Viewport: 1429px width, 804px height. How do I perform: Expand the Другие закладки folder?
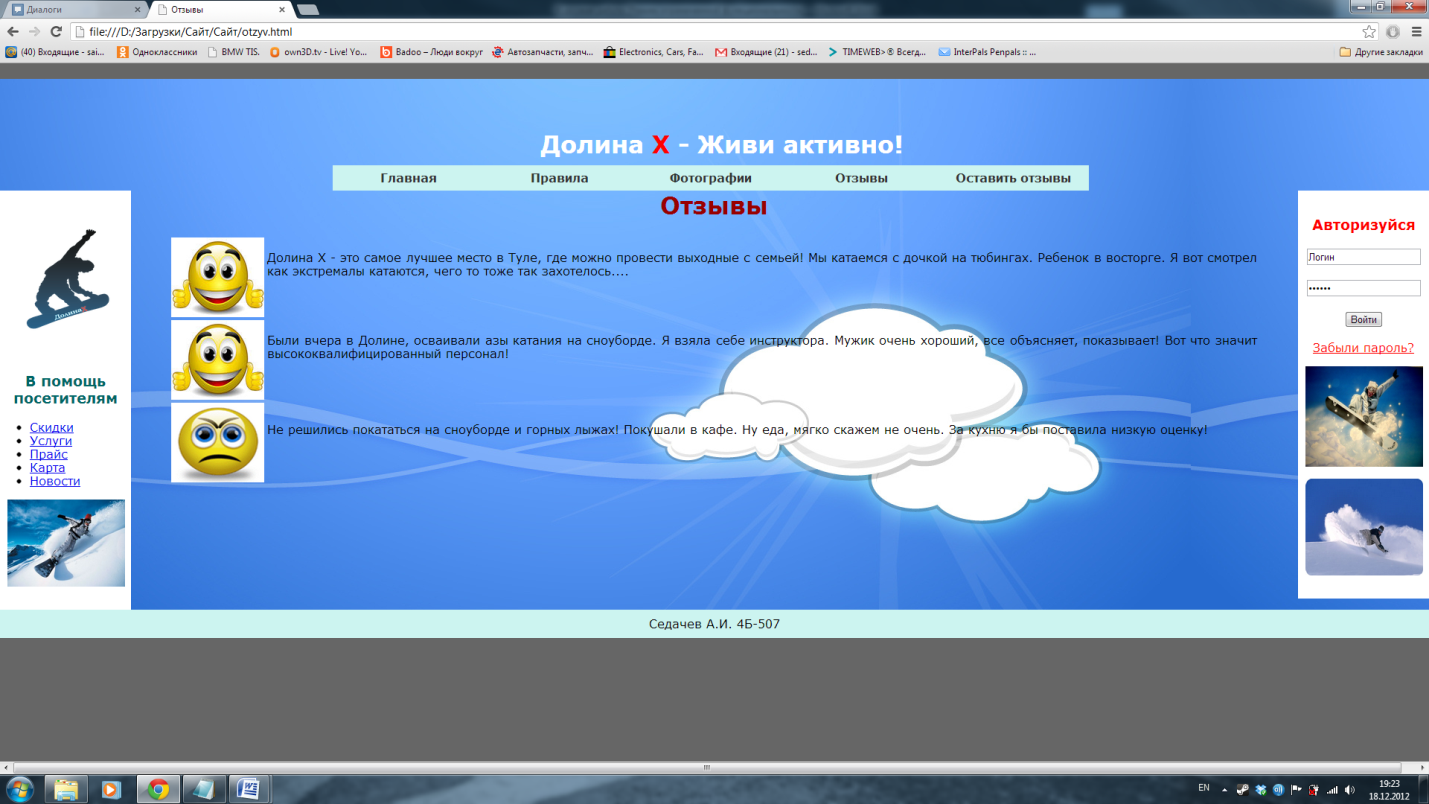pos(1381,52)
